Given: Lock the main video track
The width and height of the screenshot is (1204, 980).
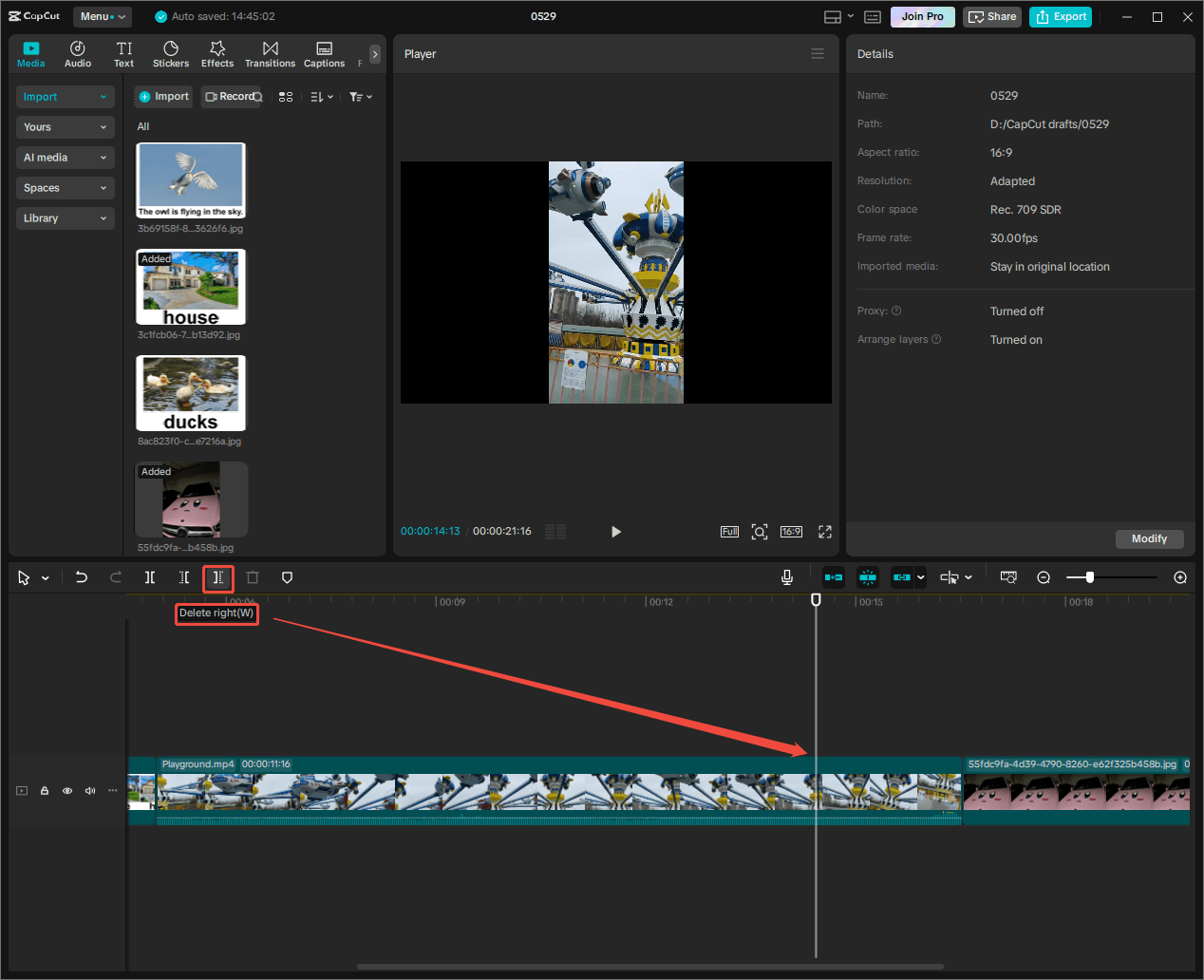Looking at the screenshot, I should (x=44, y=790).
